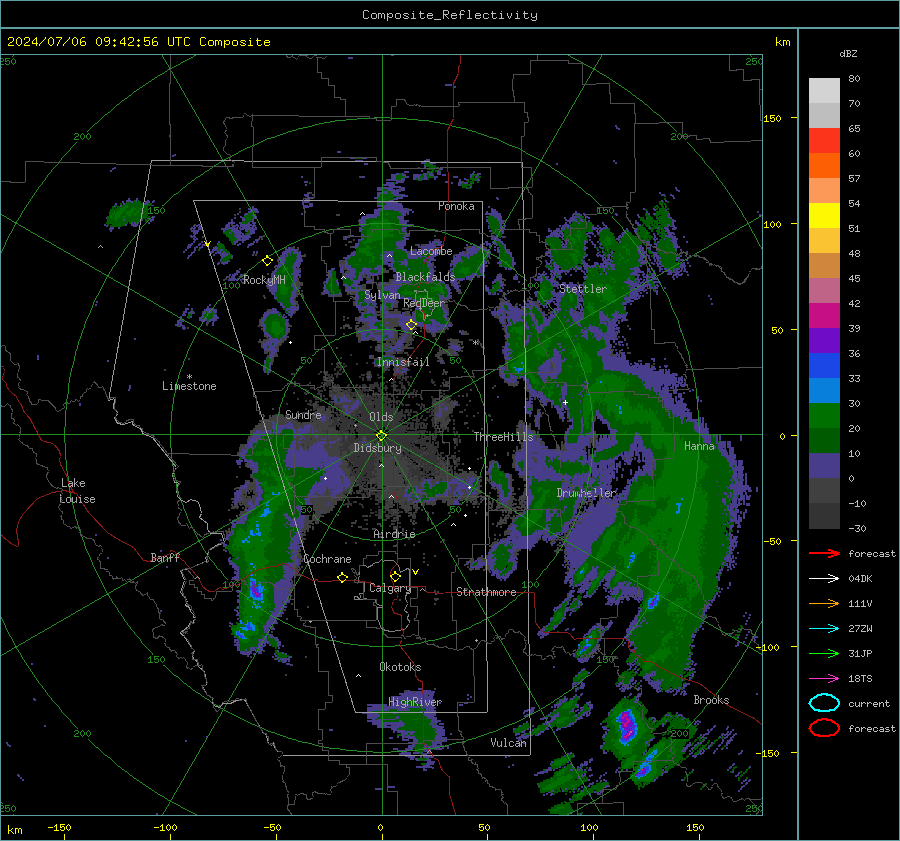Image resolution: width=900 pixels, height=841 pixels.
Task: Click the cyan current ellipse icon
Action: tap(824, 703)
